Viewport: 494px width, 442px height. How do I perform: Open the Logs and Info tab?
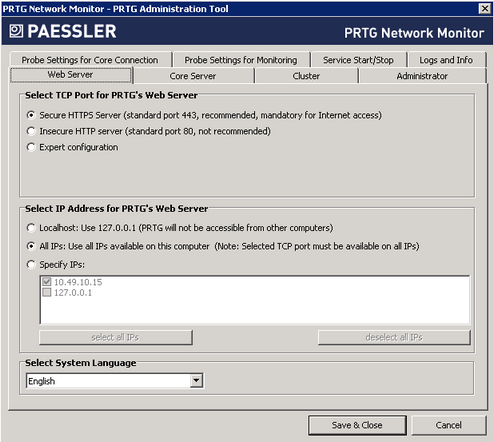[446, 60]
